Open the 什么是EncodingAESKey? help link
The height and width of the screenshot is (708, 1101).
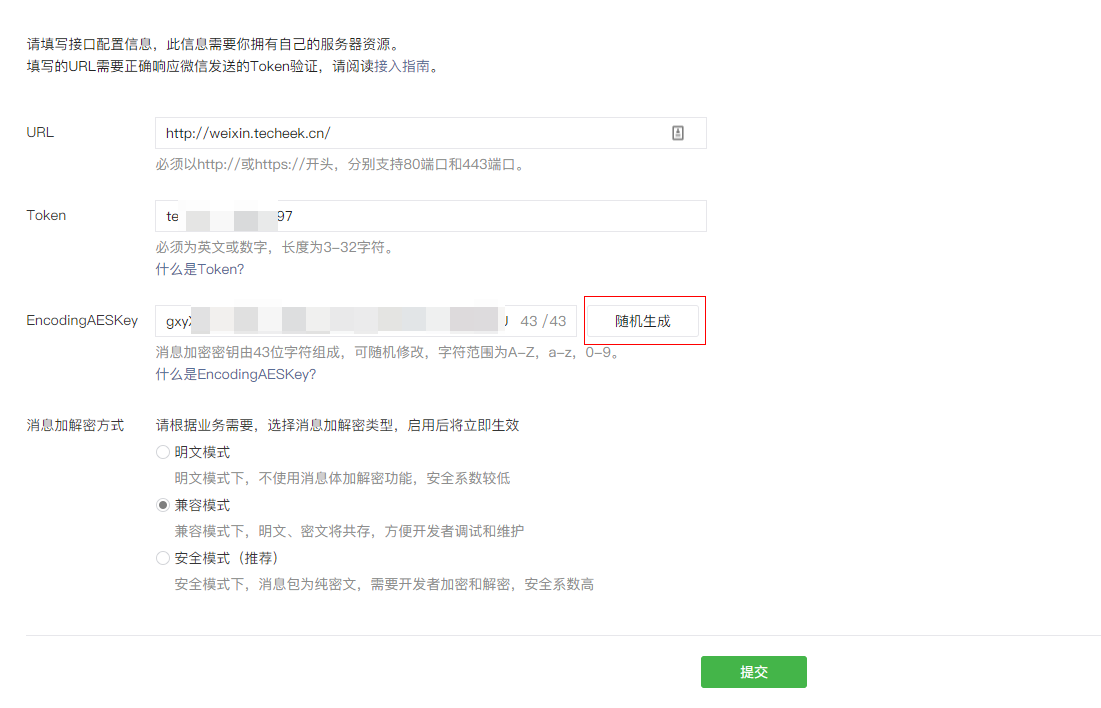(235, 374)
